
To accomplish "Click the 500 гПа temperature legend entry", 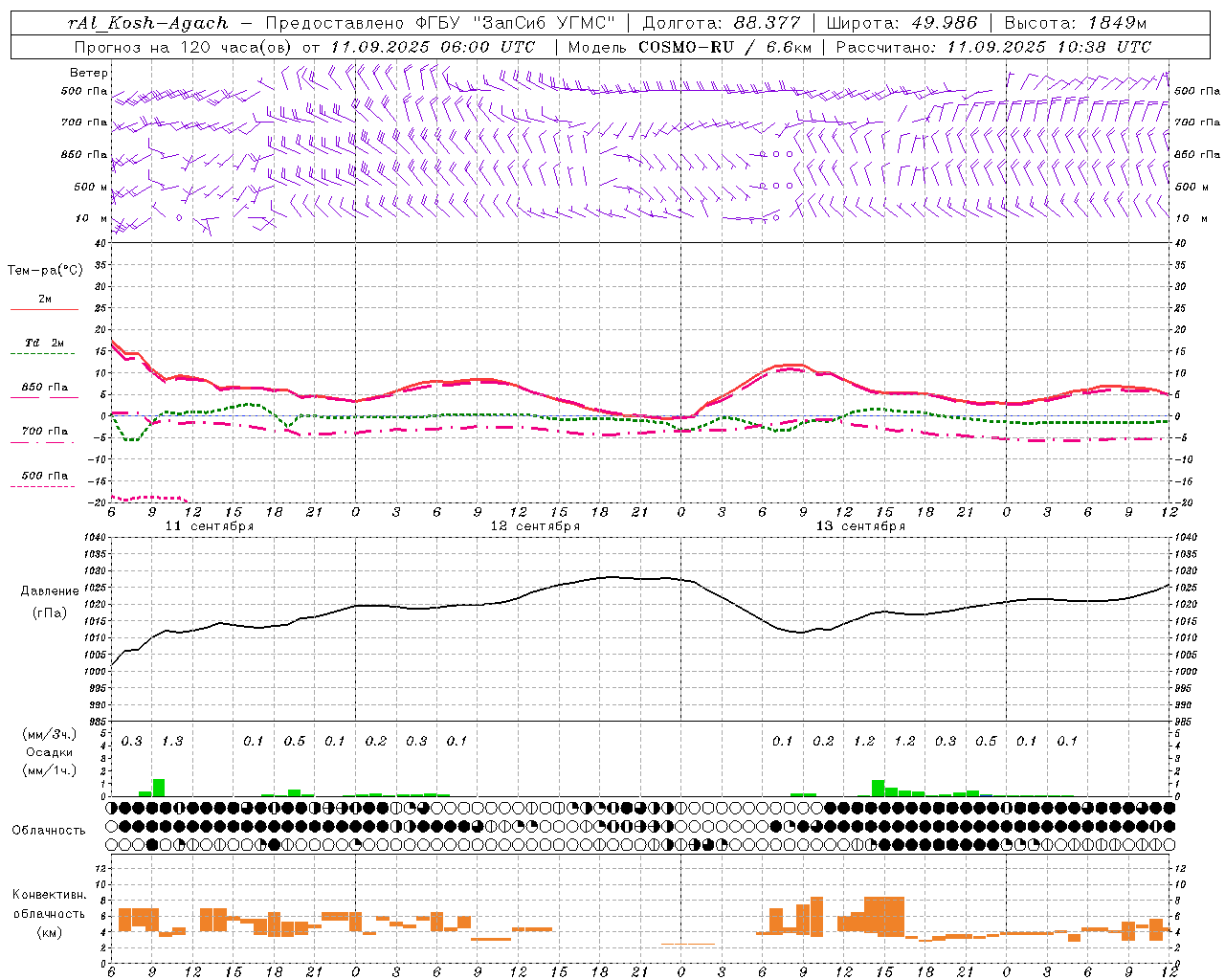I will click(45, 476).
